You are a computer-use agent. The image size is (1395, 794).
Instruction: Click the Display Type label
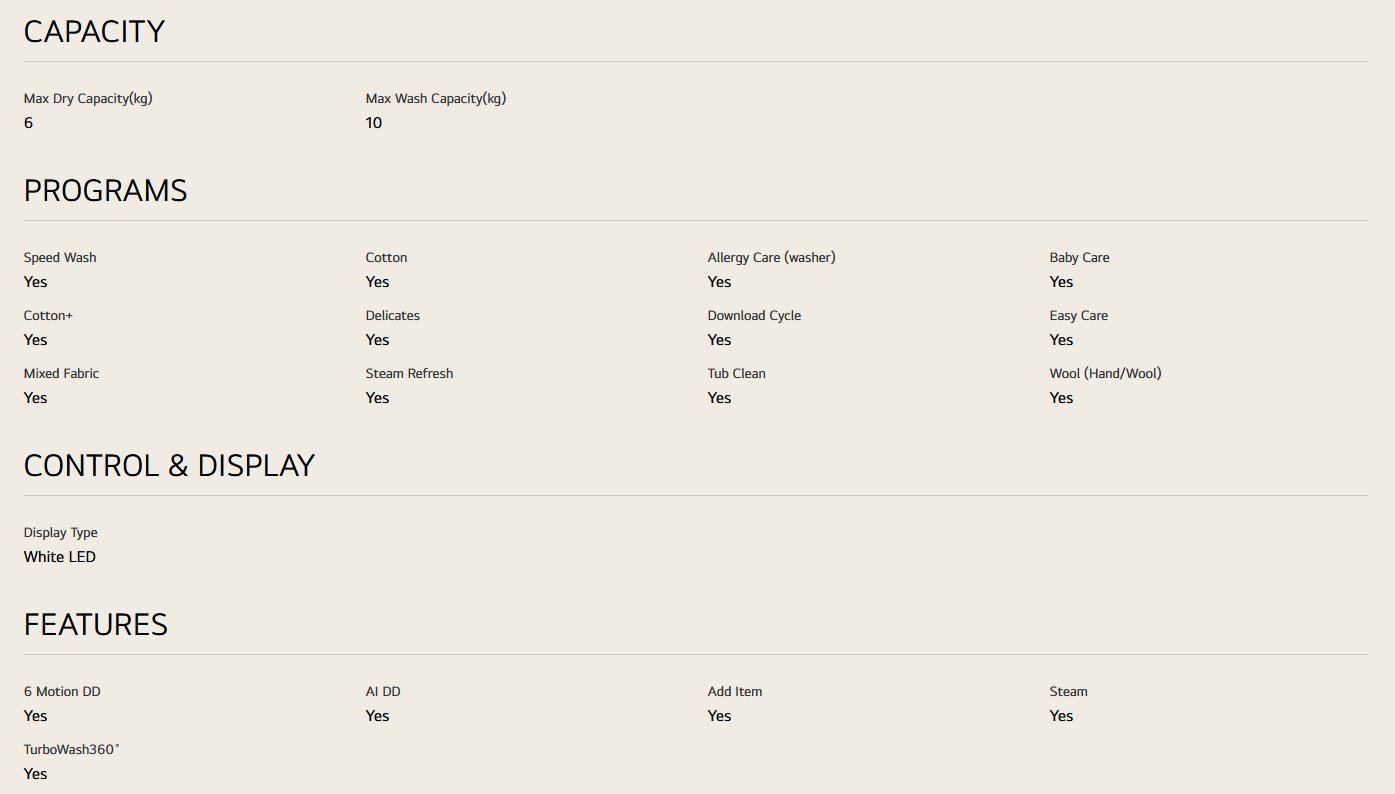click(60, 533)
